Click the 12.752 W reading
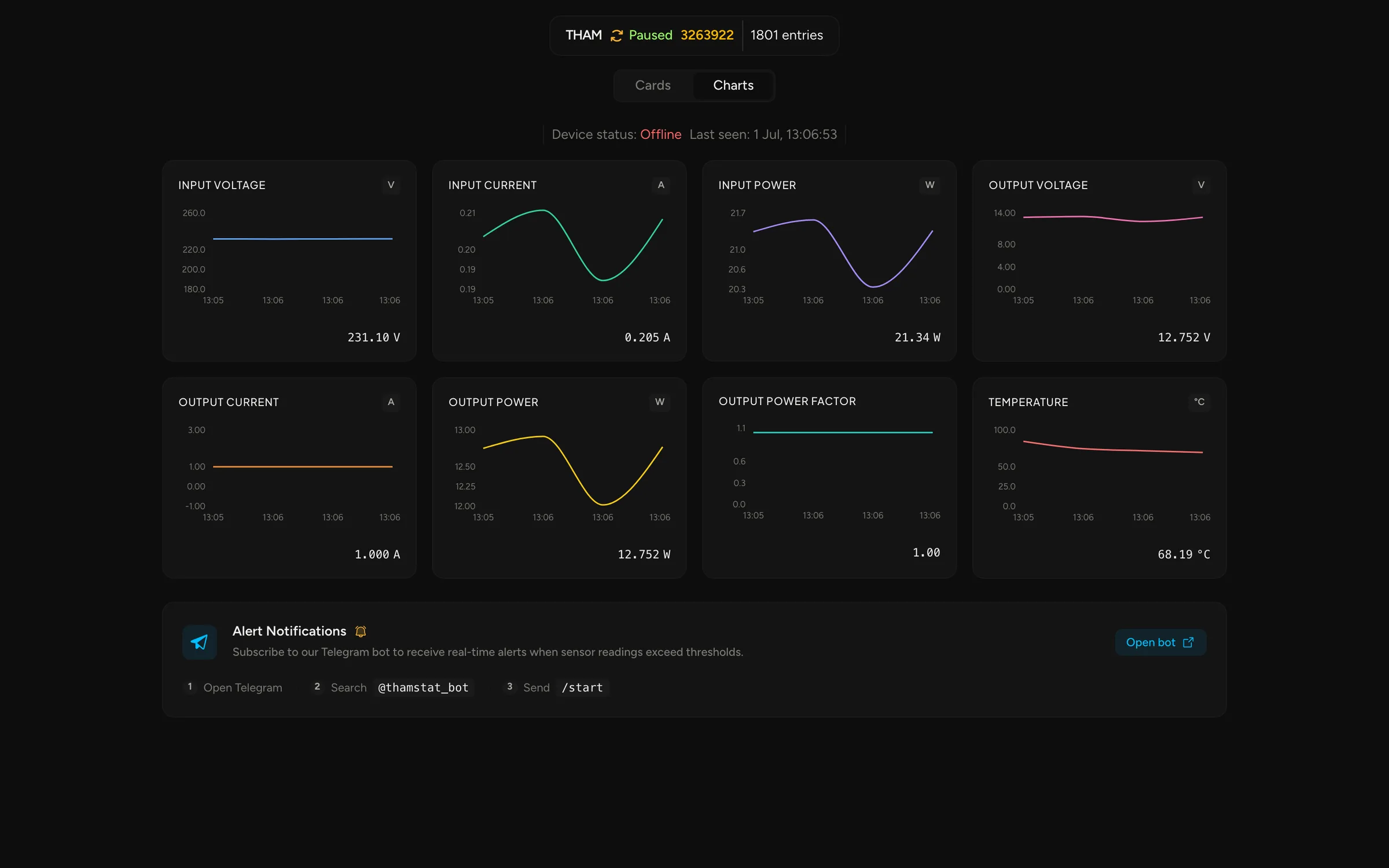This screenshot has width=1389, height=868. (644, 554)
